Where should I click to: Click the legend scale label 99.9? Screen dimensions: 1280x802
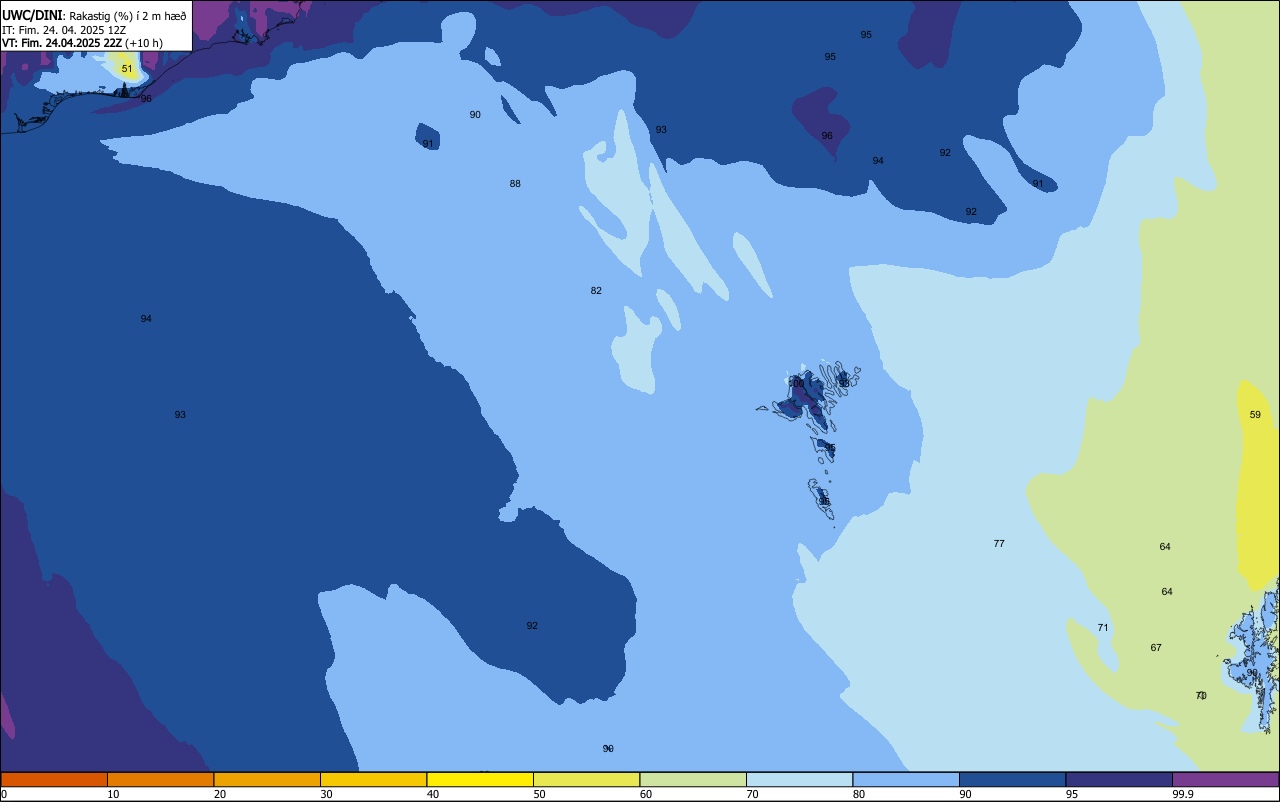1183,794
